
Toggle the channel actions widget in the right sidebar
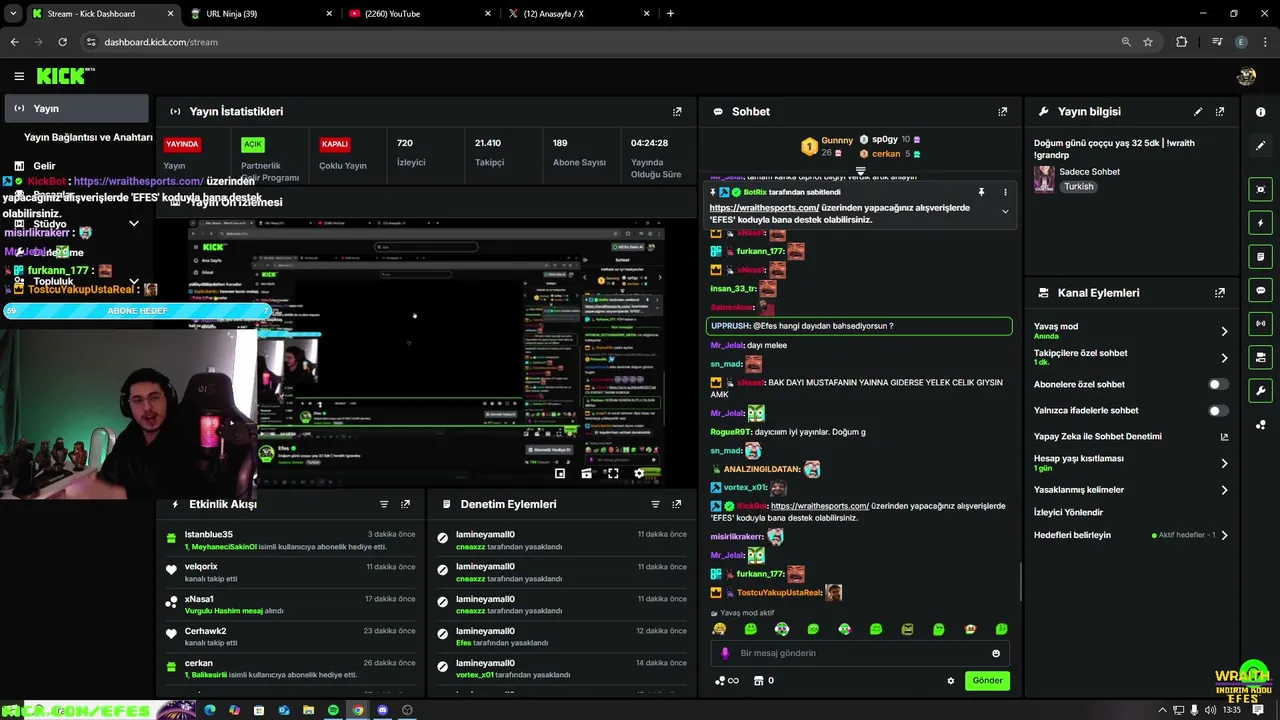click(1261, 357)
